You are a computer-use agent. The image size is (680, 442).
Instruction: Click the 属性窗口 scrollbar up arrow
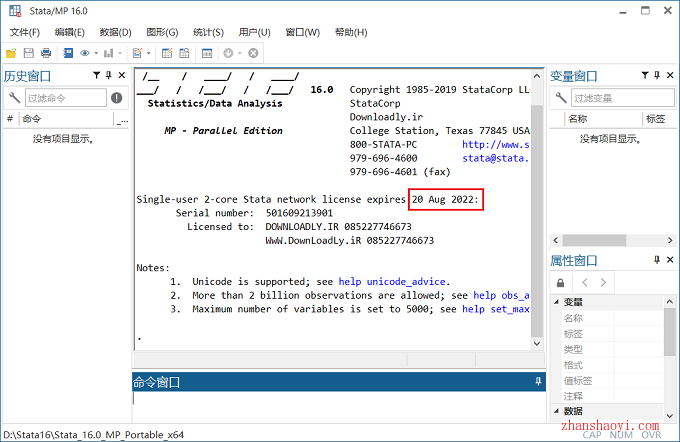pyautogui.click(x=670, y=301)
